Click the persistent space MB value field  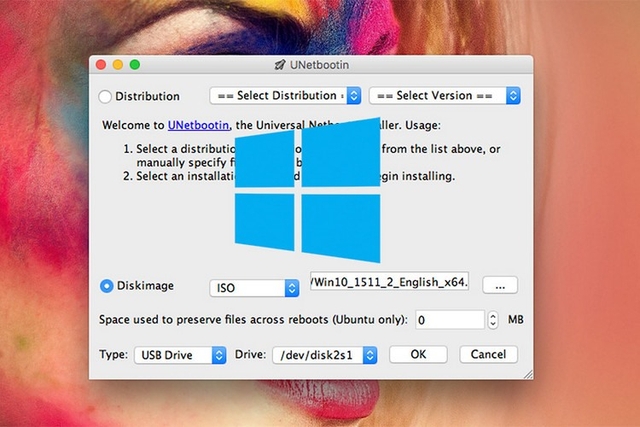pos(450,320)
